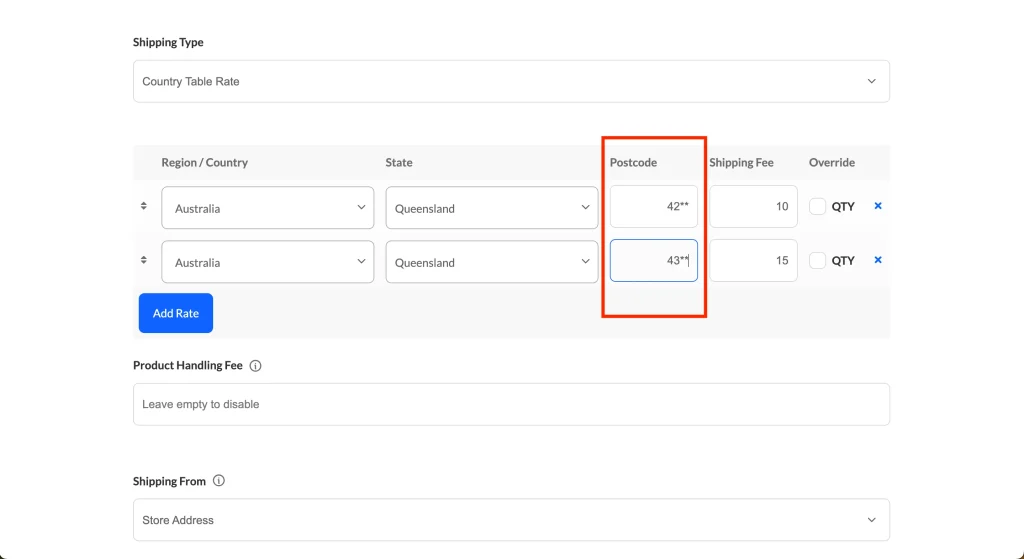The image size is (1024, 559).
Task: Click the Product Handling Fee info icon
Action: [x=255, y=366]
